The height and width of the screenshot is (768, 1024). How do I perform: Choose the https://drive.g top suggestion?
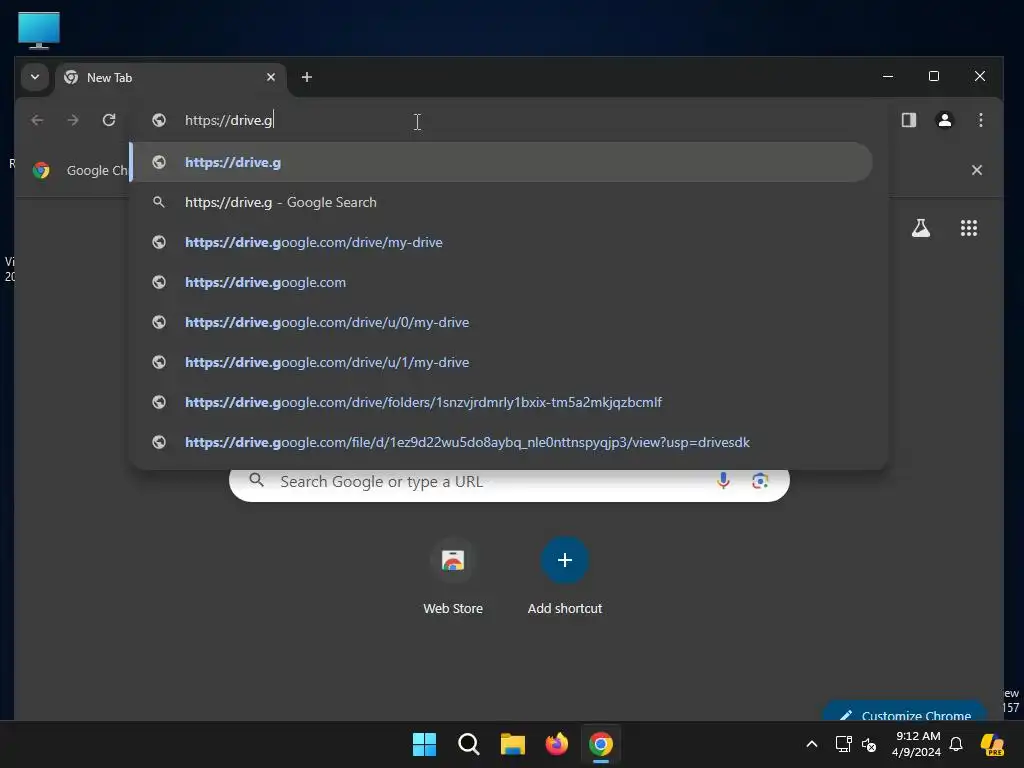coord(502,162)
